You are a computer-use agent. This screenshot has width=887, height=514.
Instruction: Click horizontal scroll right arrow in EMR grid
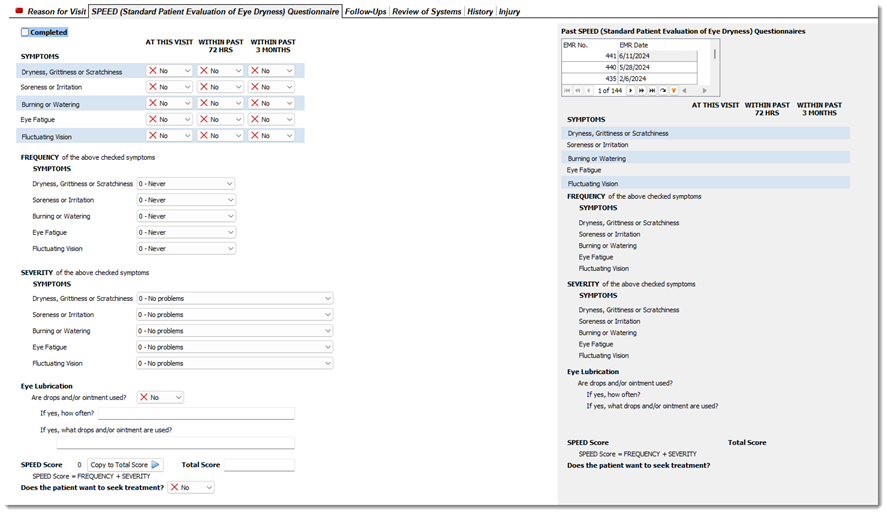pos(705,90)
